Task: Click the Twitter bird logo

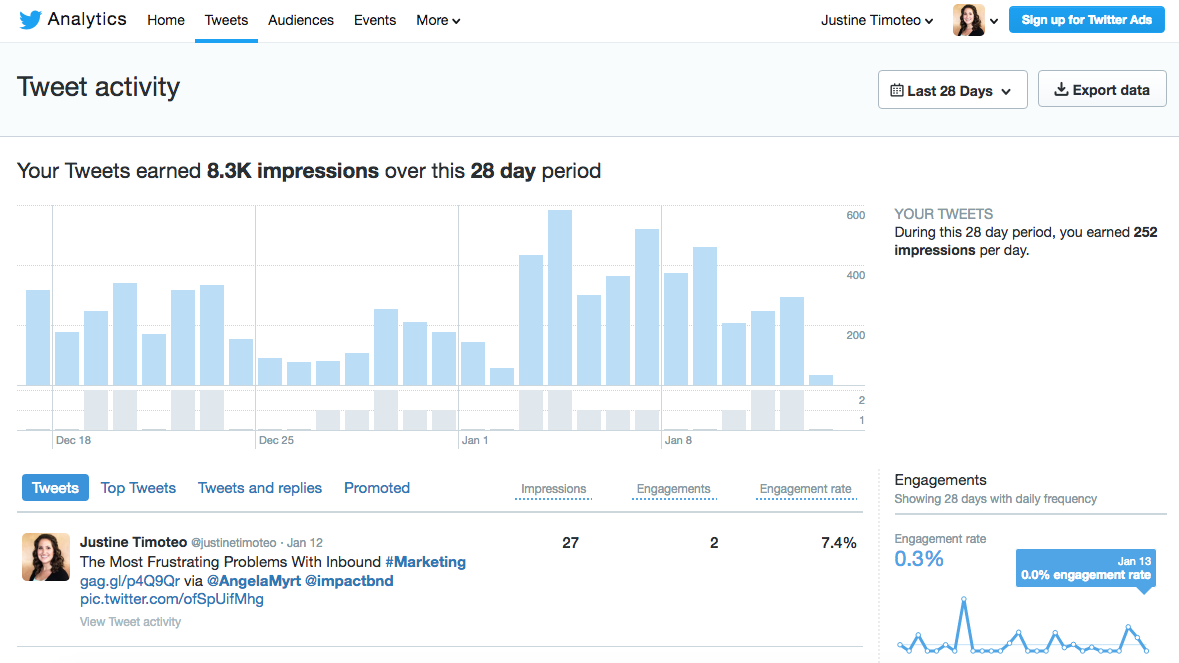Action: point(30,20)
